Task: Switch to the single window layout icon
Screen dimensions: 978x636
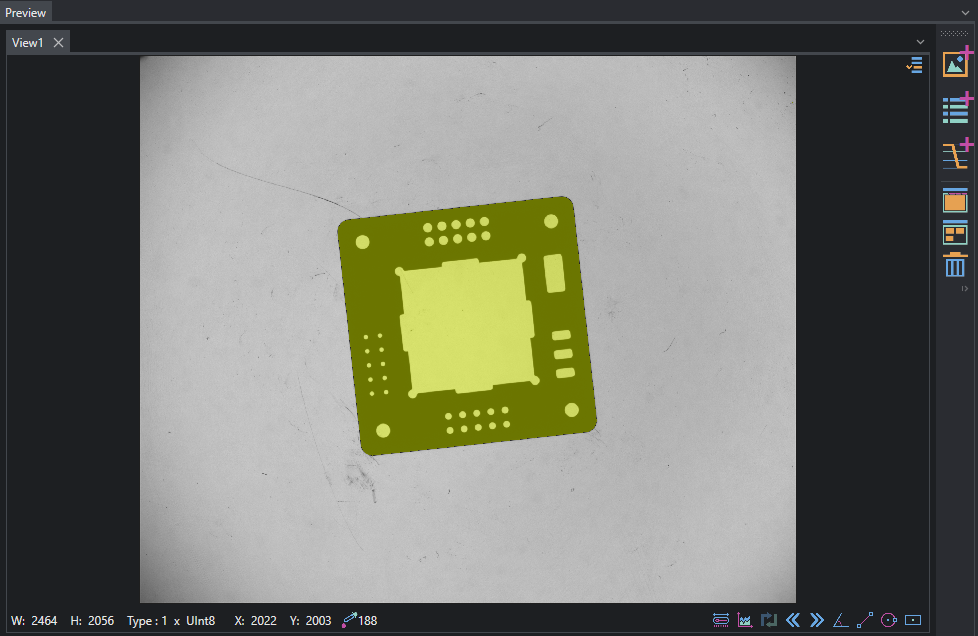Action: coord(955,201)
